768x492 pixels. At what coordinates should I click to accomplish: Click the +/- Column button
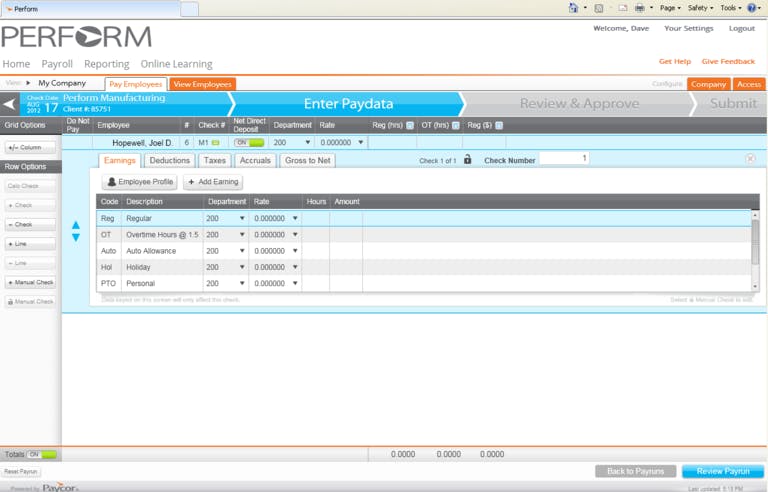[x=30, y=147]
